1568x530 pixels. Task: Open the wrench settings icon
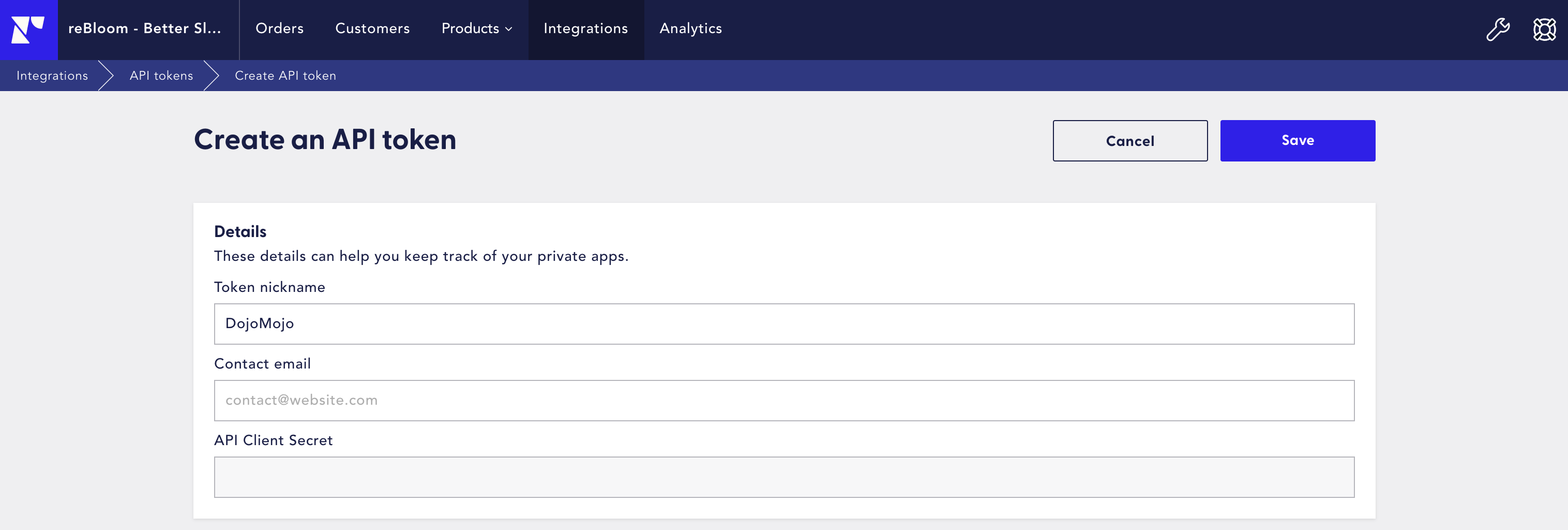pos(1497,29)
